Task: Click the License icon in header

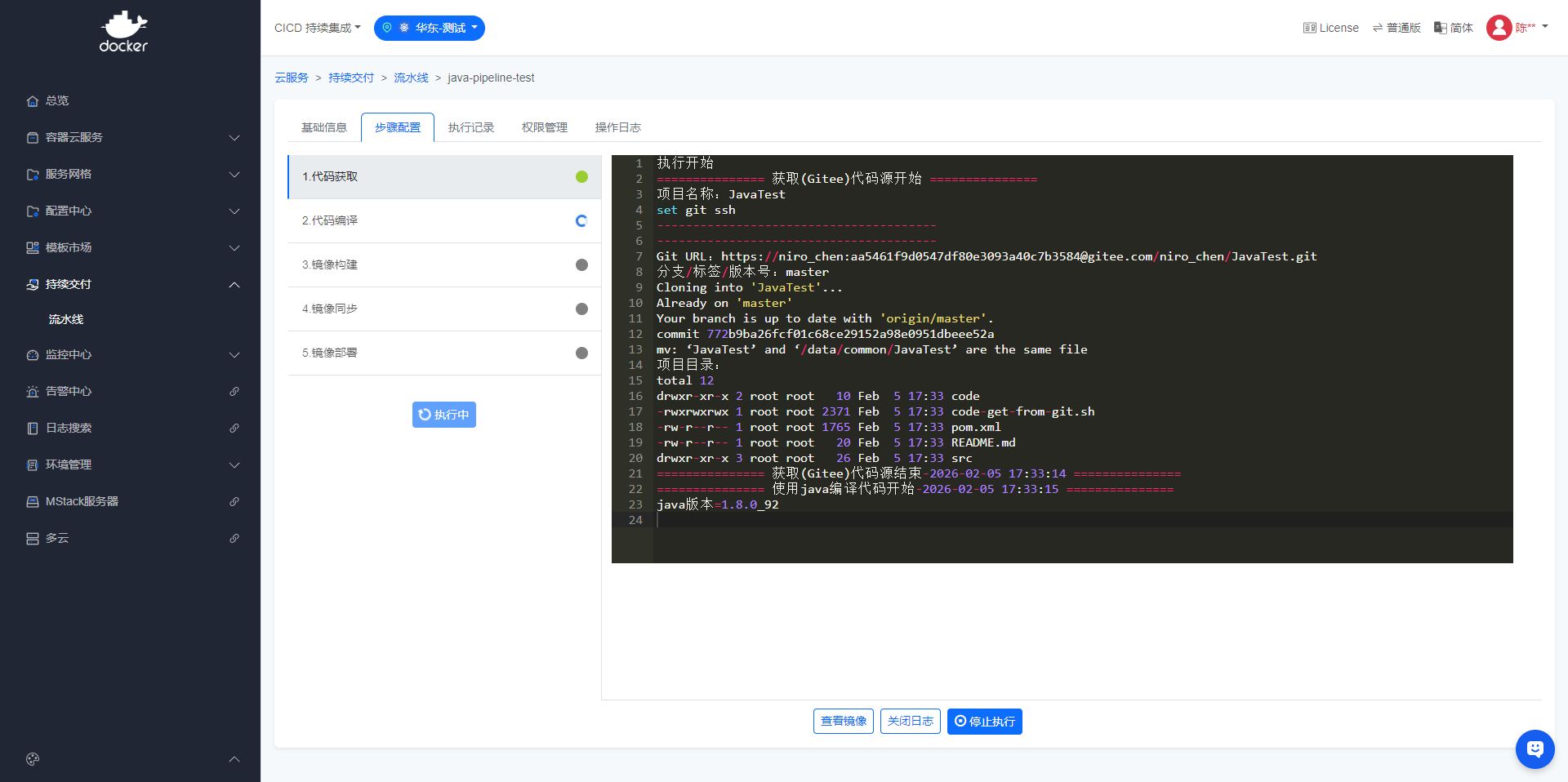Action: click(1309, 28)
